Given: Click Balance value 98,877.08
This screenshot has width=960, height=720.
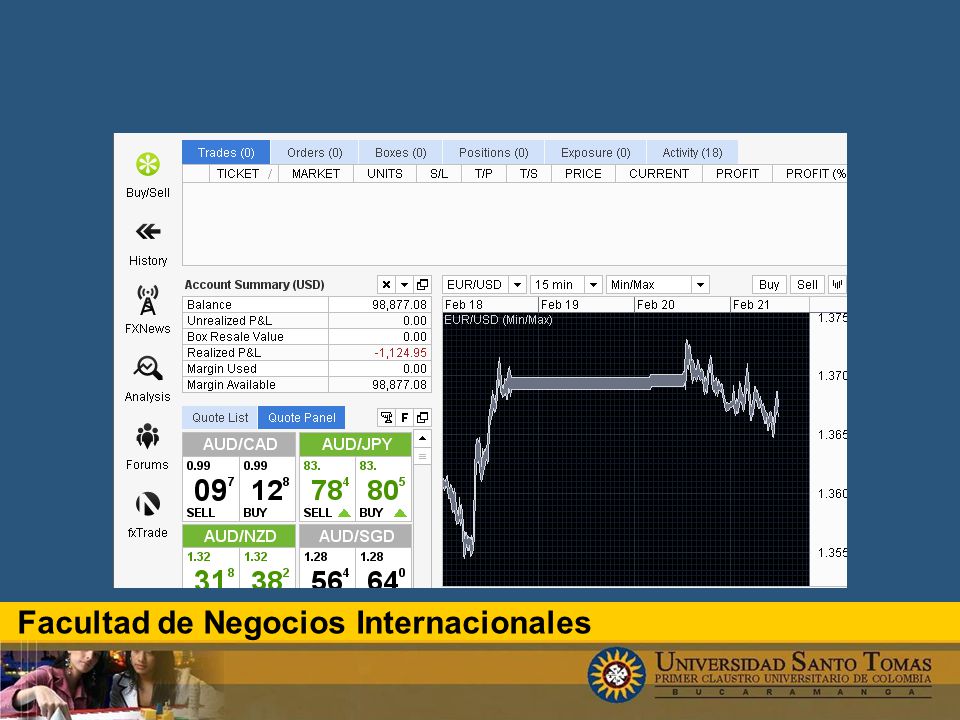Looking at the screenshot, I should point(399,305).
